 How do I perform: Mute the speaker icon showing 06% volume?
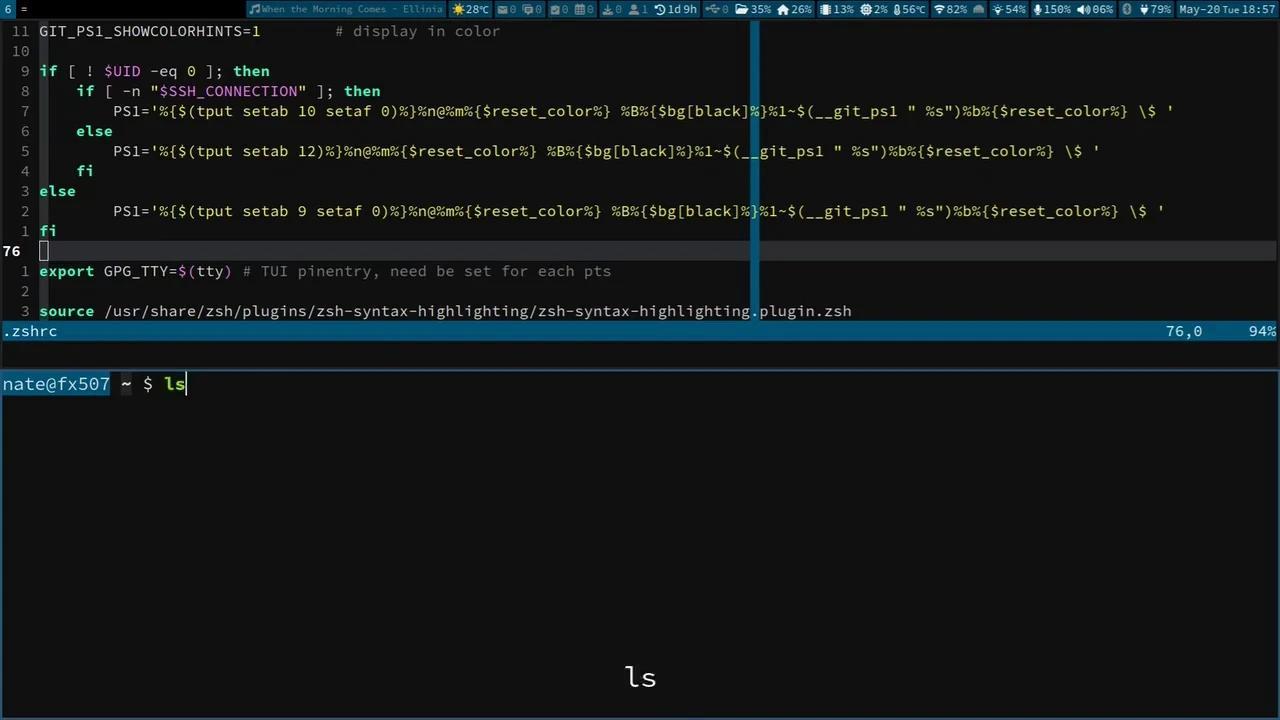click(1082, 9)
